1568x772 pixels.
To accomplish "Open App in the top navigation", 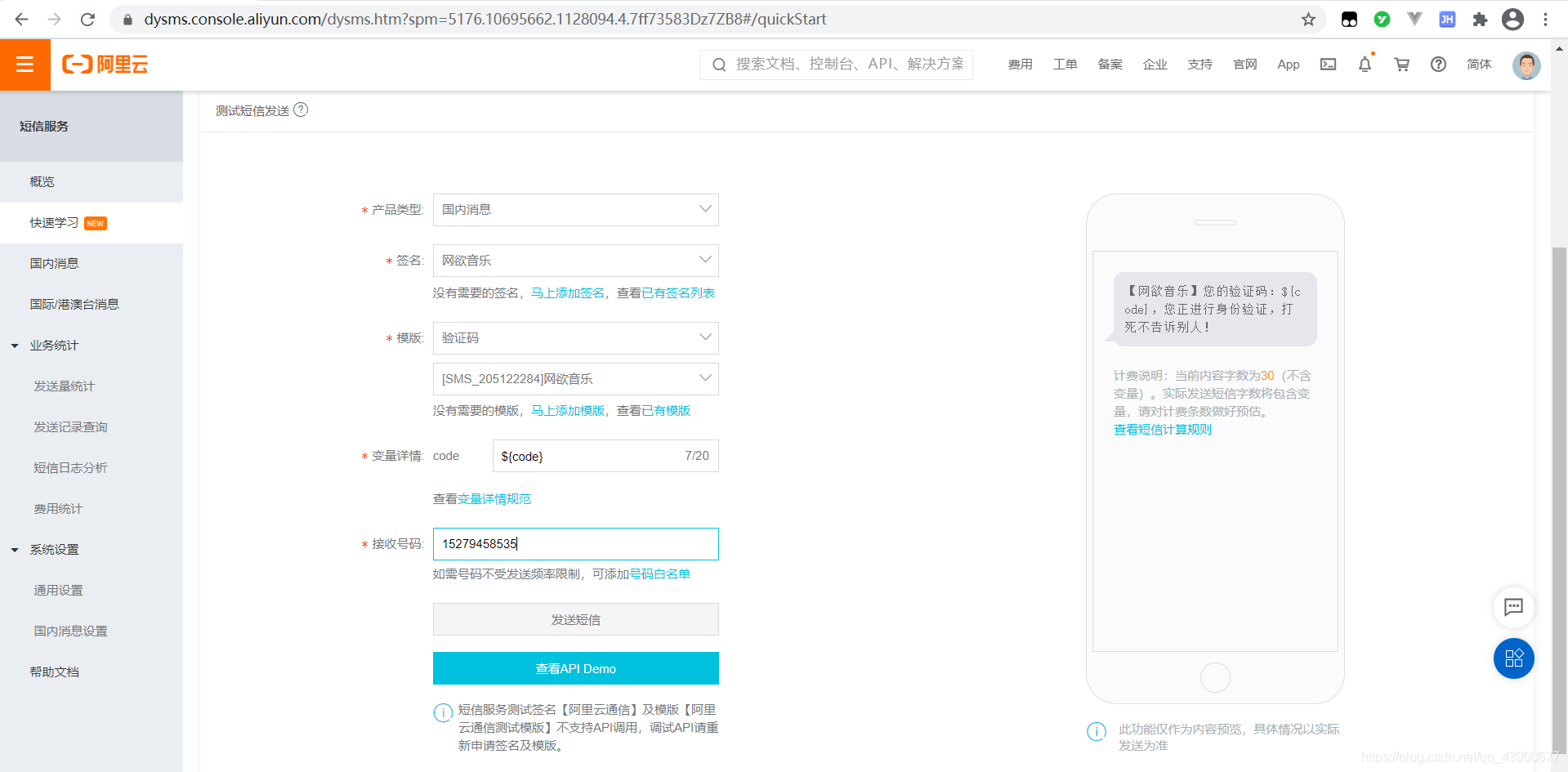I will 1289,65.
